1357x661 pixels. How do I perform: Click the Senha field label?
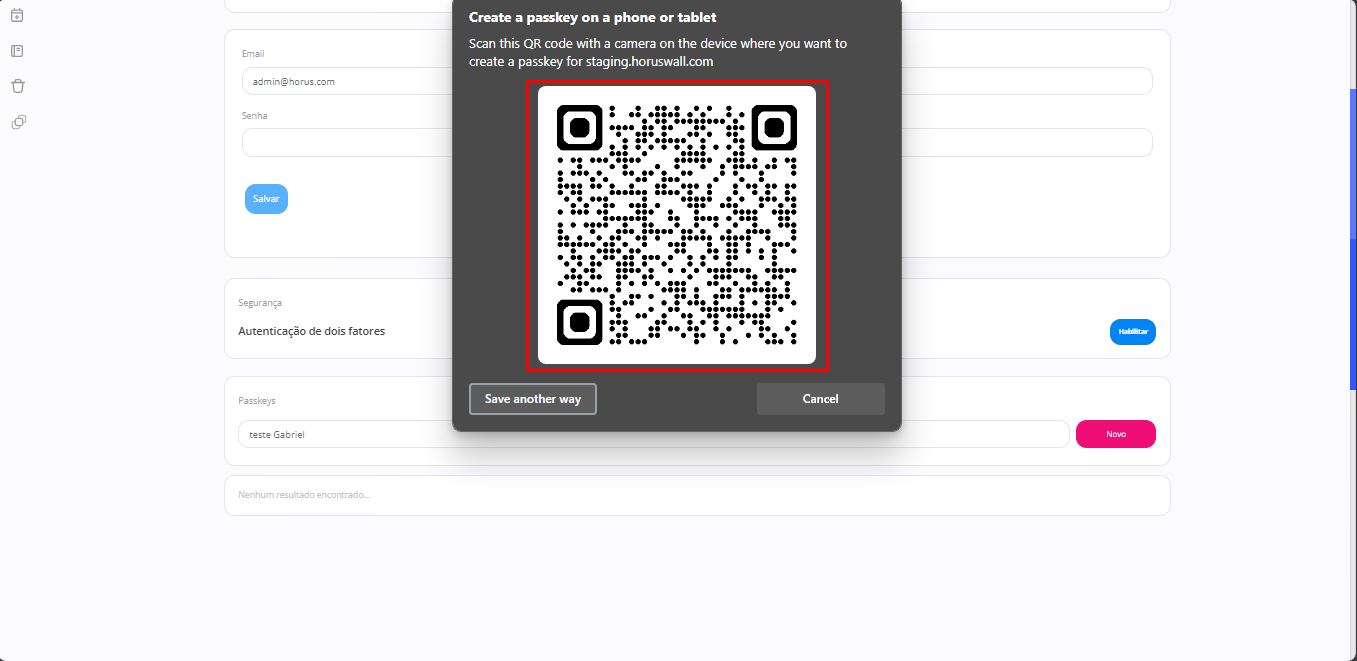pos(254,116)
